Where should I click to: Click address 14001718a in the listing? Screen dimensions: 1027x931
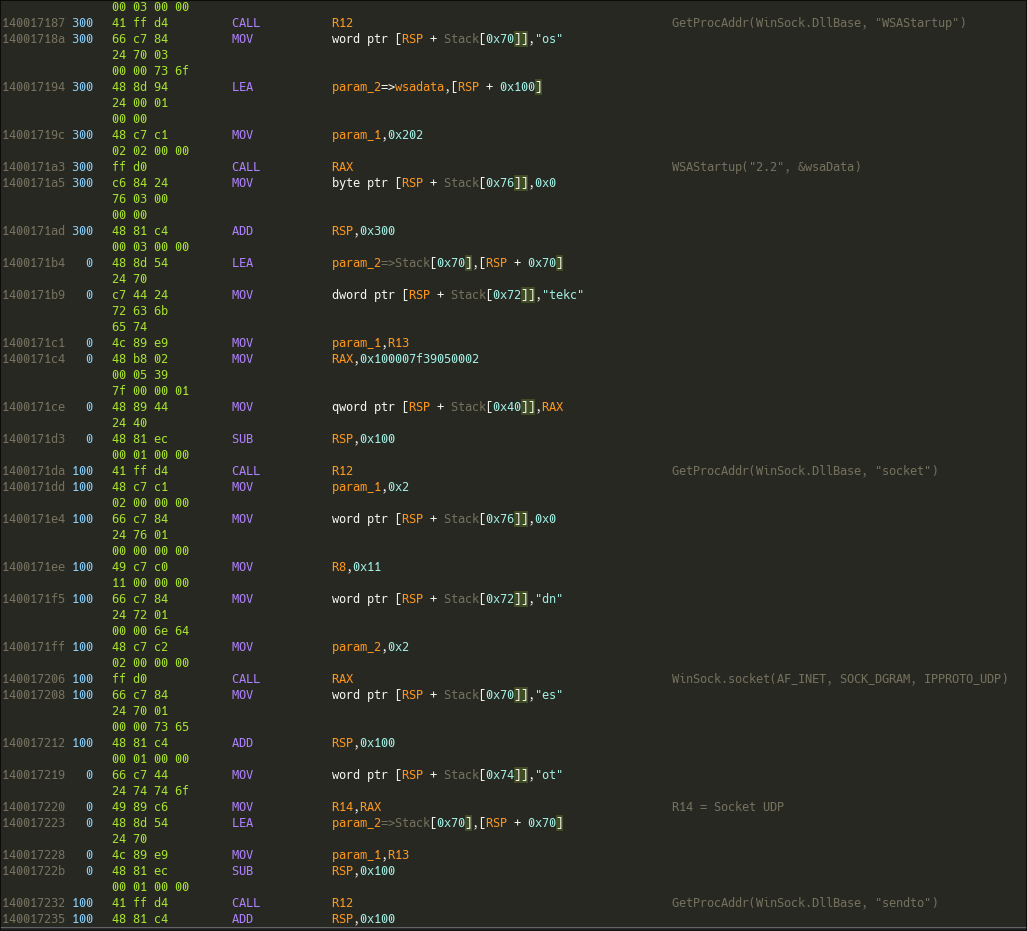tap(33, 39)
